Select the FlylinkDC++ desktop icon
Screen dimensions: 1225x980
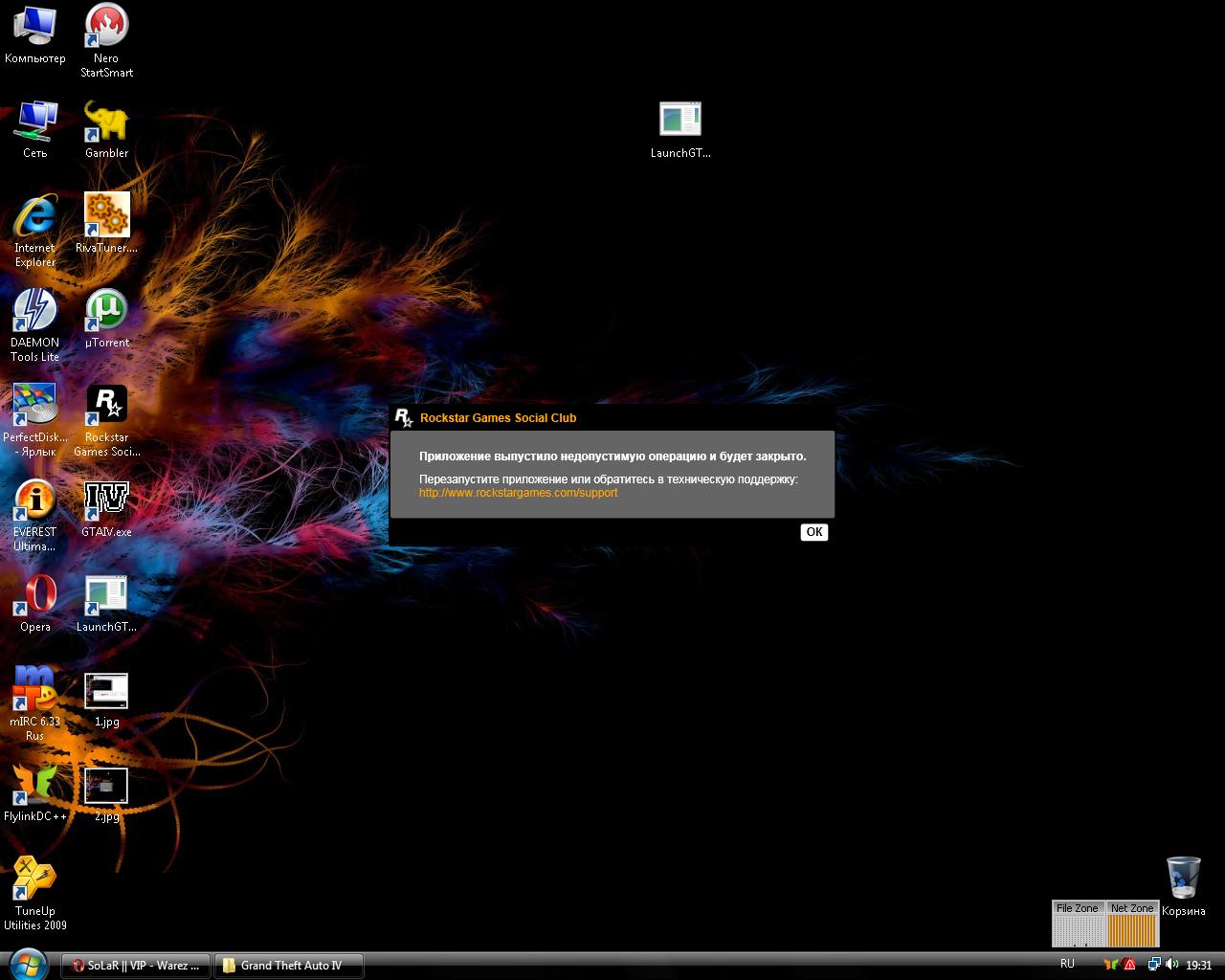tap(35, 785)
